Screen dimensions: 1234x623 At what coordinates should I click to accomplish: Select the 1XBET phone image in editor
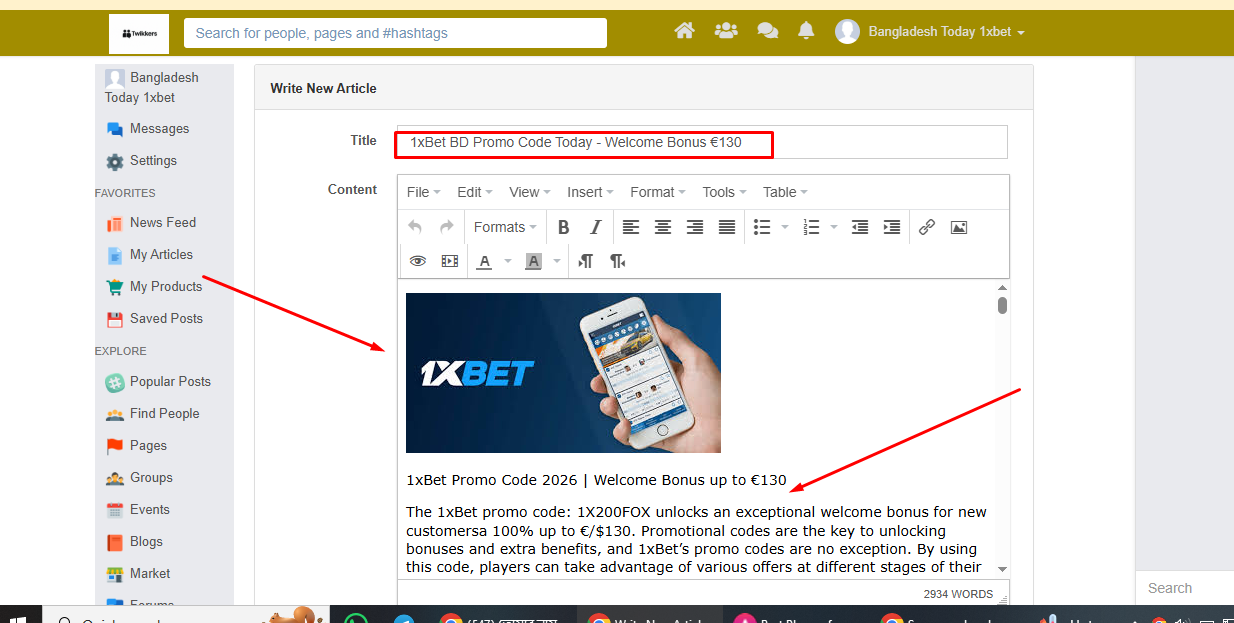coord(563,373)
